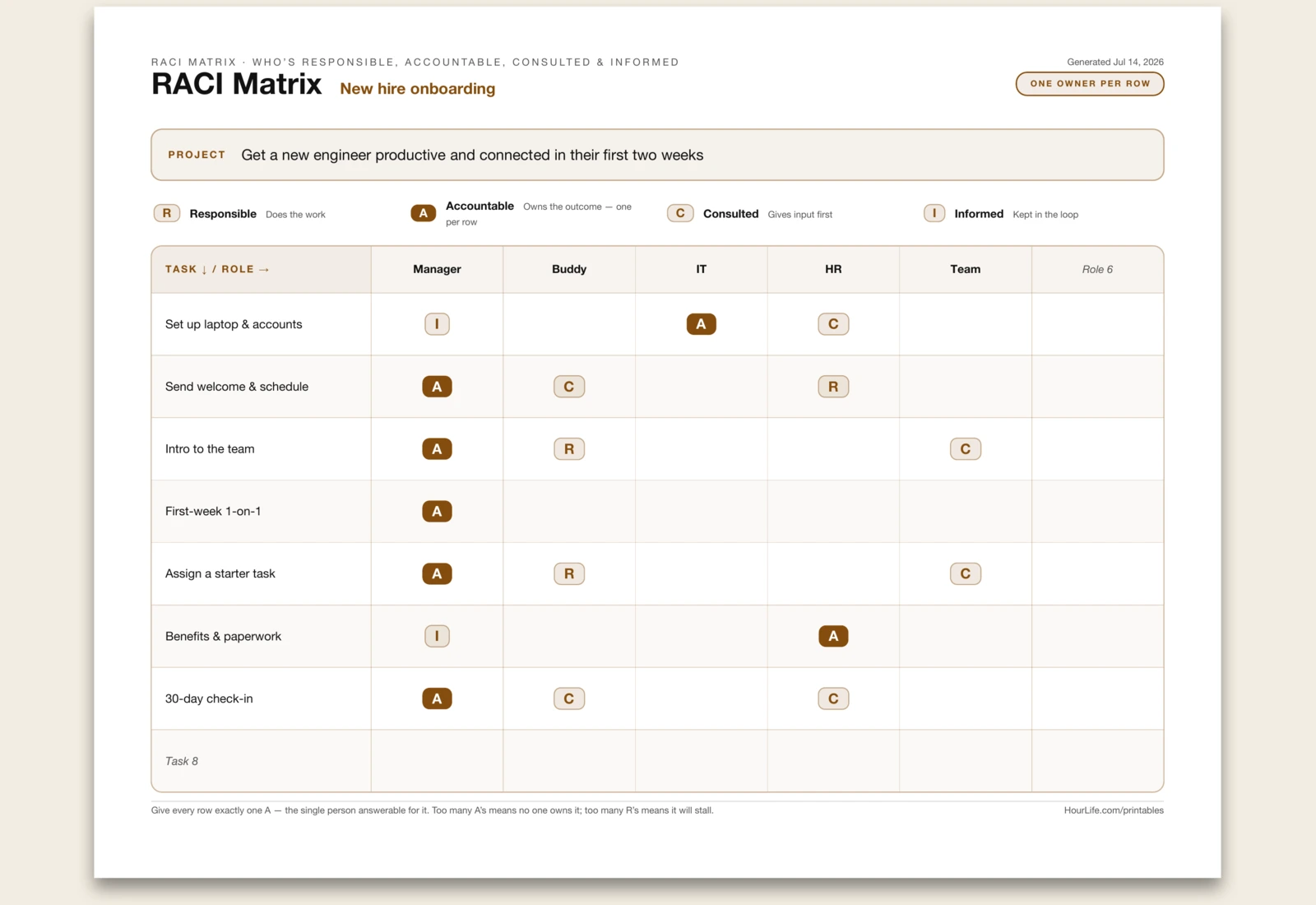The width and height of the screenshot is (1316, 905).
Task: Click the Role 6 placeholder header
Action: click(1097, 269)
